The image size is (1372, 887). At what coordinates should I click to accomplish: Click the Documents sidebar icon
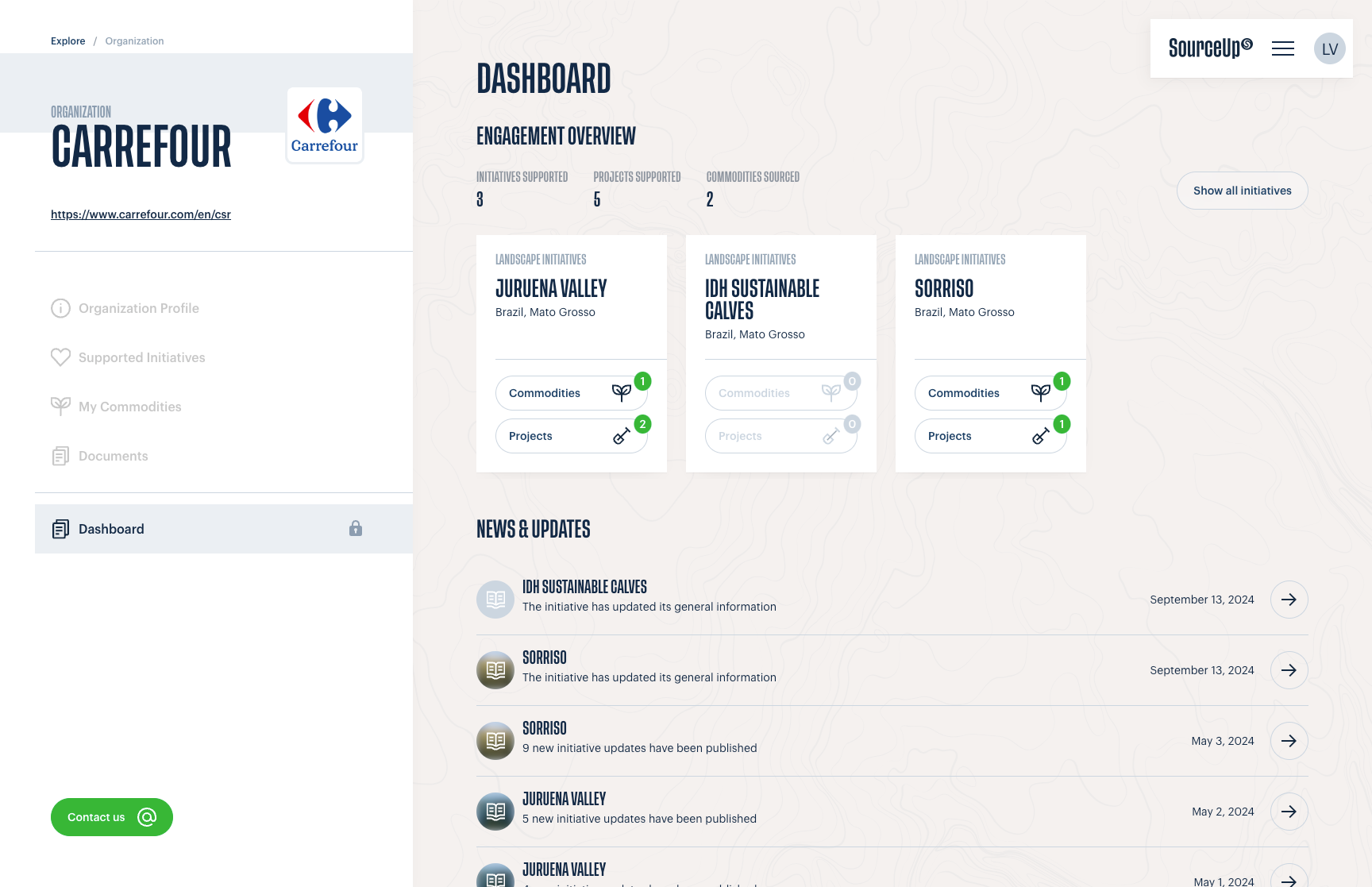(60, 456)
